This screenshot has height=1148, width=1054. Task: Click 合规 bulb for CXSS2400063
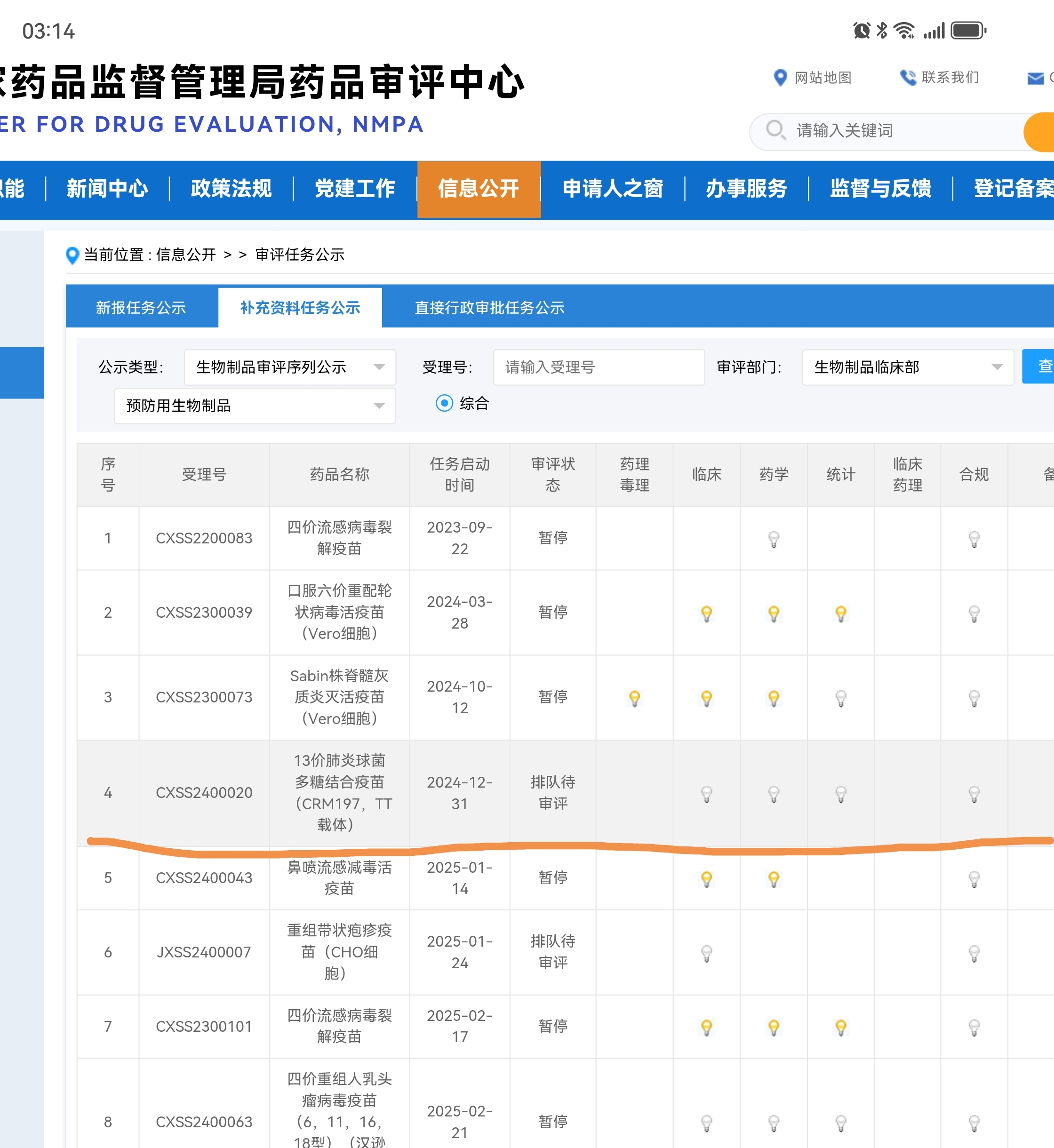pos(974,1123)
